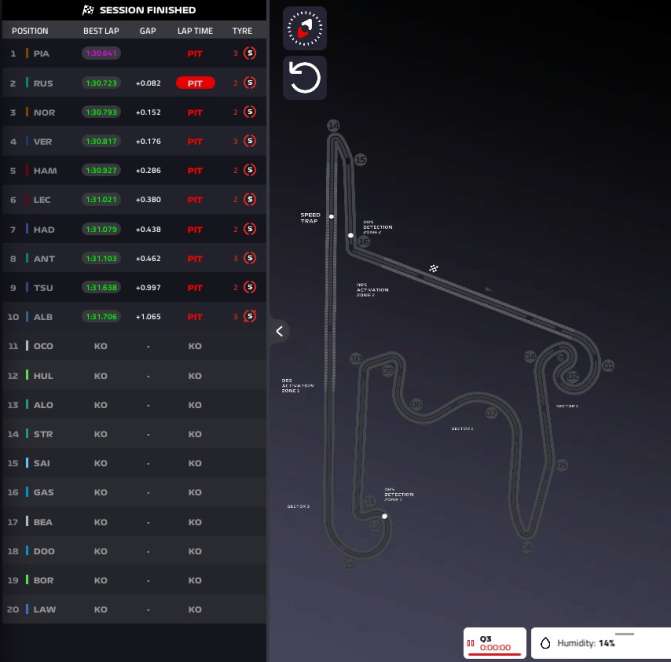Click ALB's soft tyre icon
Image resolution: width=671 pixels, height=662 pixels.
[250, 316]
